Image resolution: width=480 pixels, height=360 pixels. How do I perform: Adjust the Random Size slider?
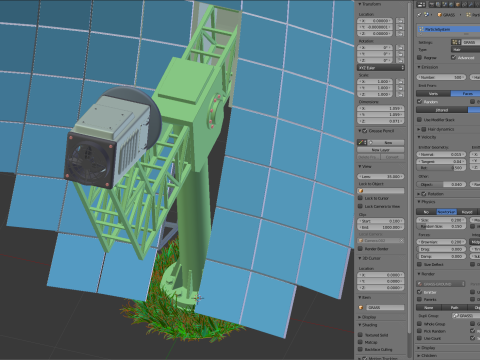(441, 226)
